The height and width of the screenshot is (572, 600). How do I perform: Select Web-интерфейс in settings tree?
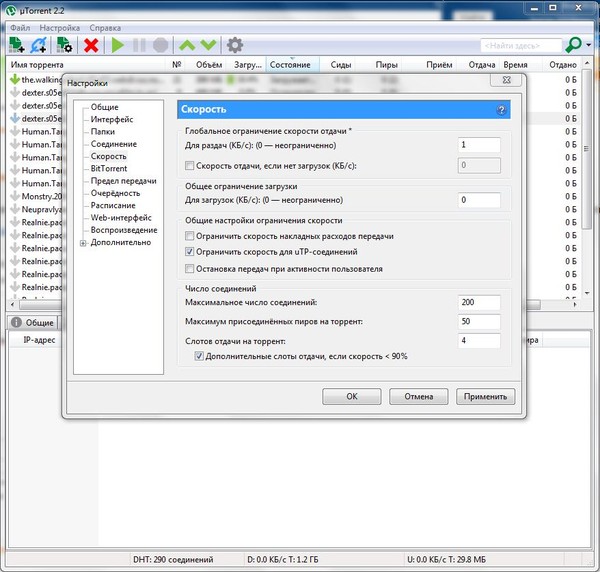(x=121, y=218)
